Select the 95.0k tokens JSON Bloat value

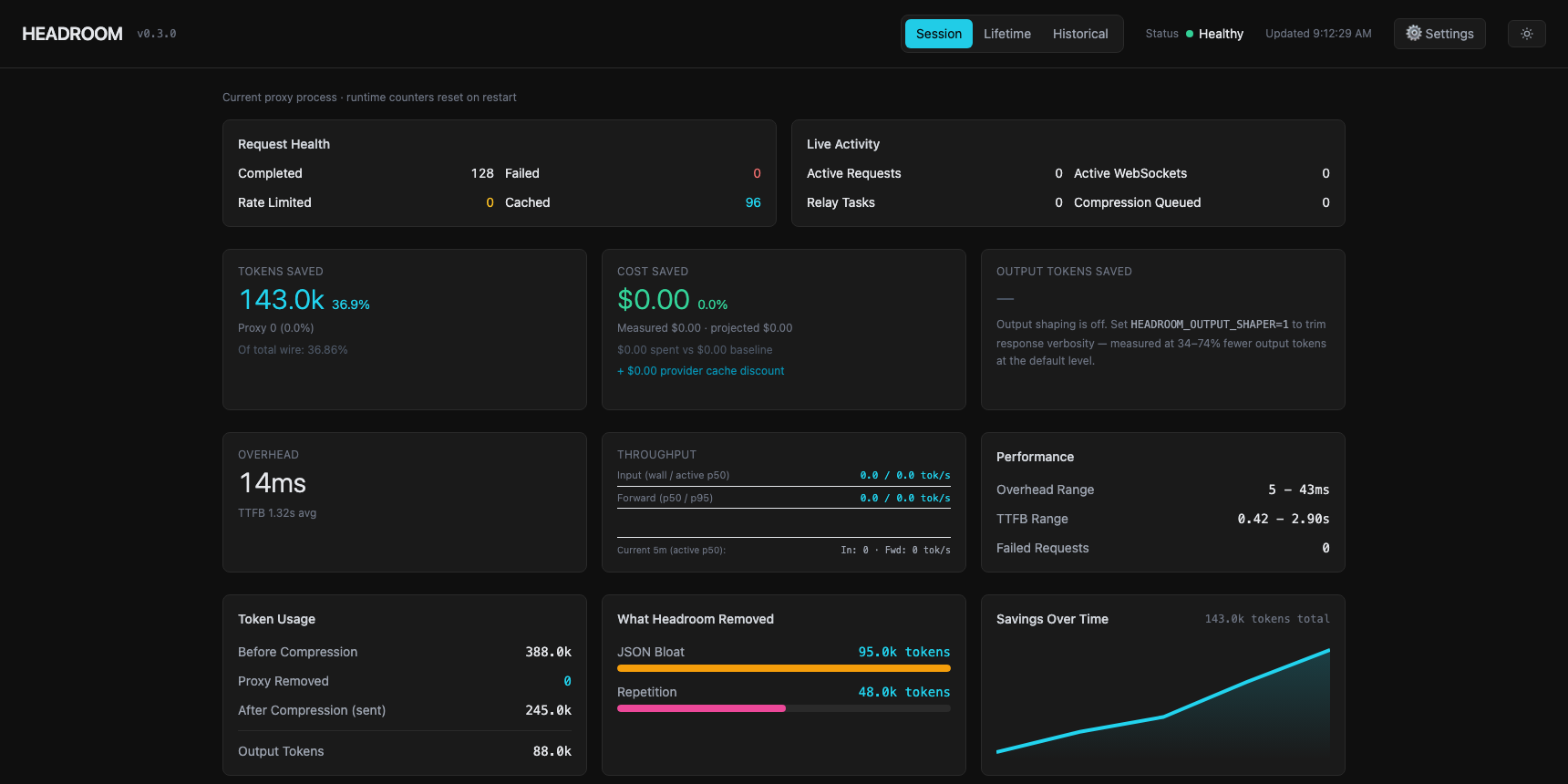[x=904, y=652]
